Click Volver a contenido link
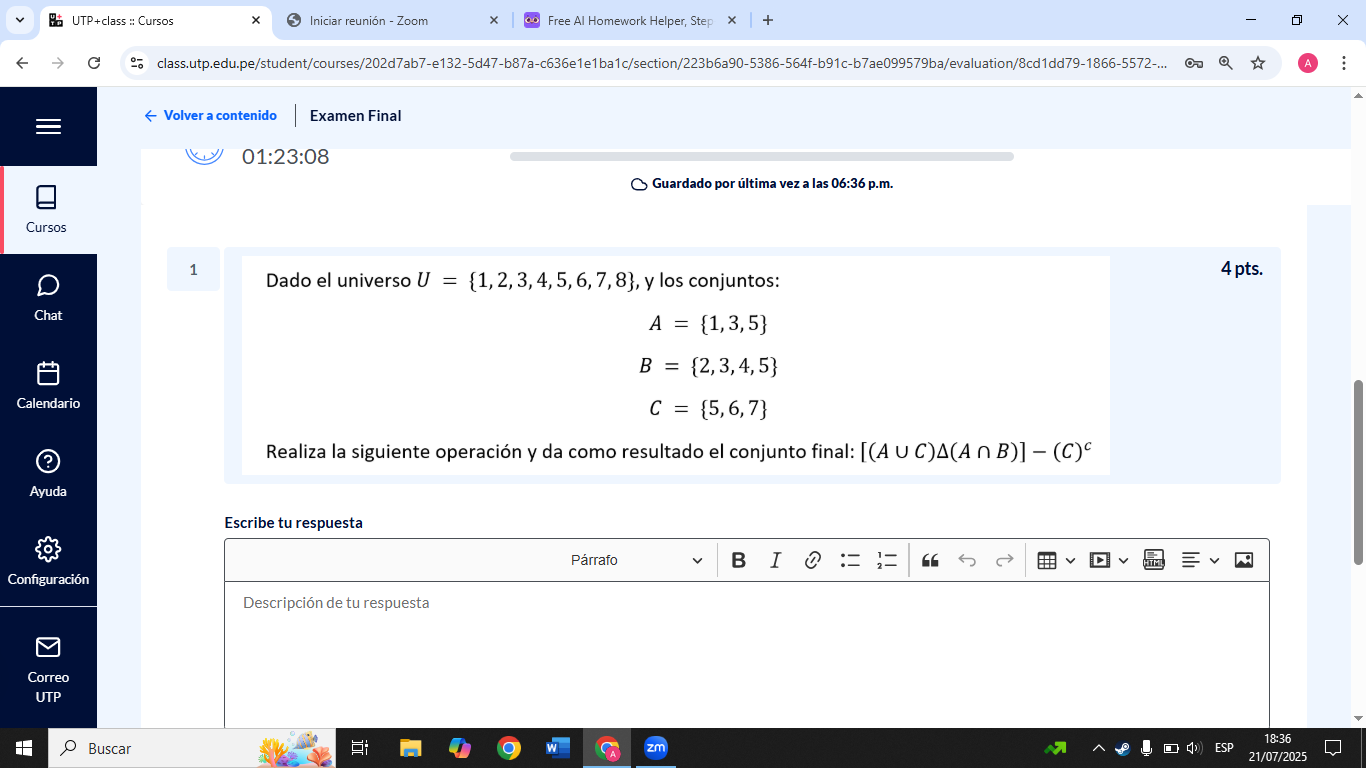The height and width of the screenshot is (768, 1366). coord(211,116)
